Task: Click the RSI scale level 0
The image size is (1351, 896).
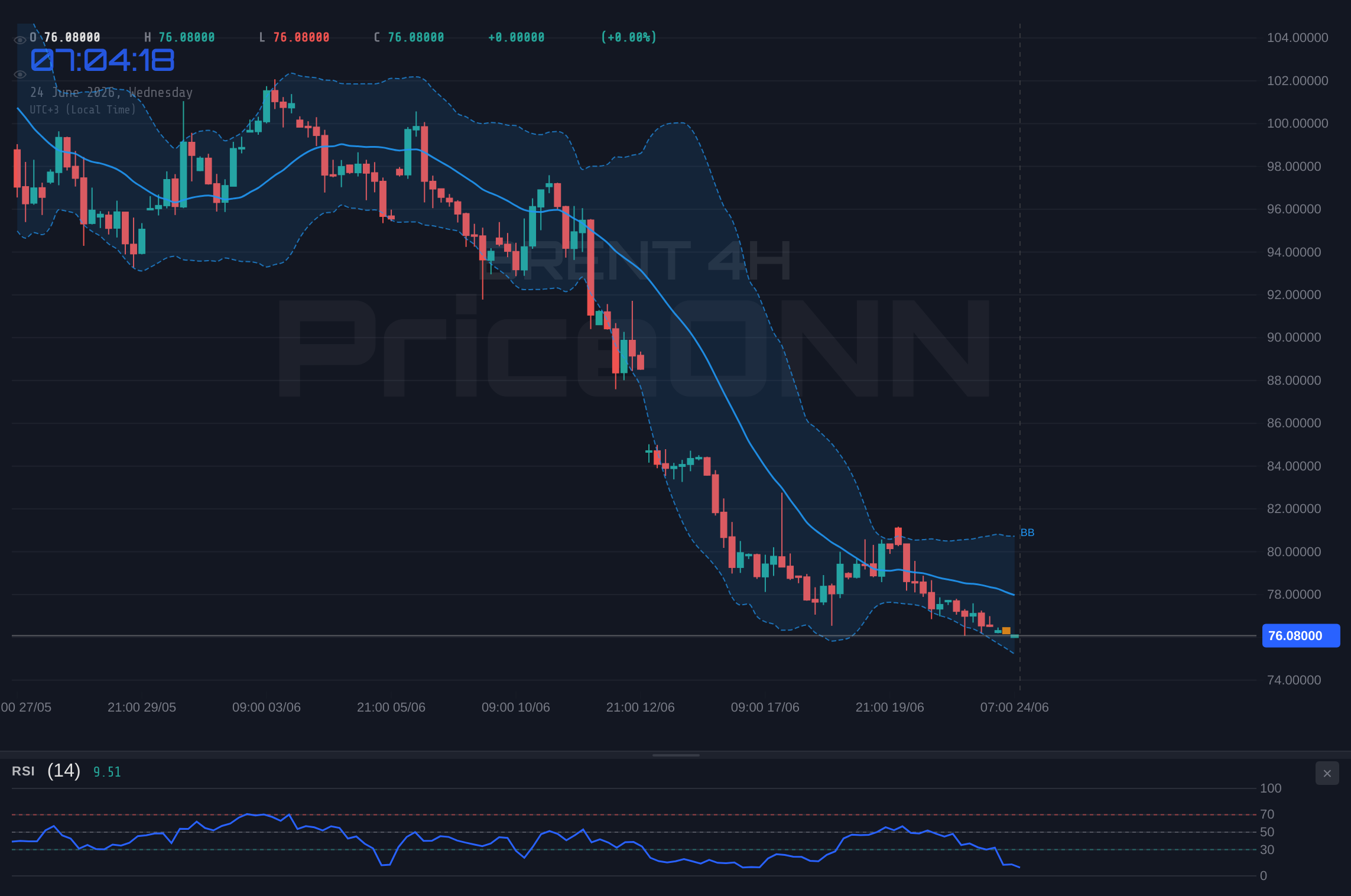Action: tap(1264, 876)
